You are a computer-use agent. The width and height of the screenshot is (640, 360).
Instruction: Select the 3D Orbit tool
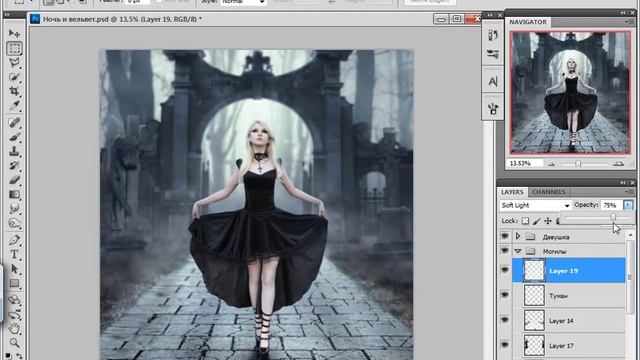14,315
